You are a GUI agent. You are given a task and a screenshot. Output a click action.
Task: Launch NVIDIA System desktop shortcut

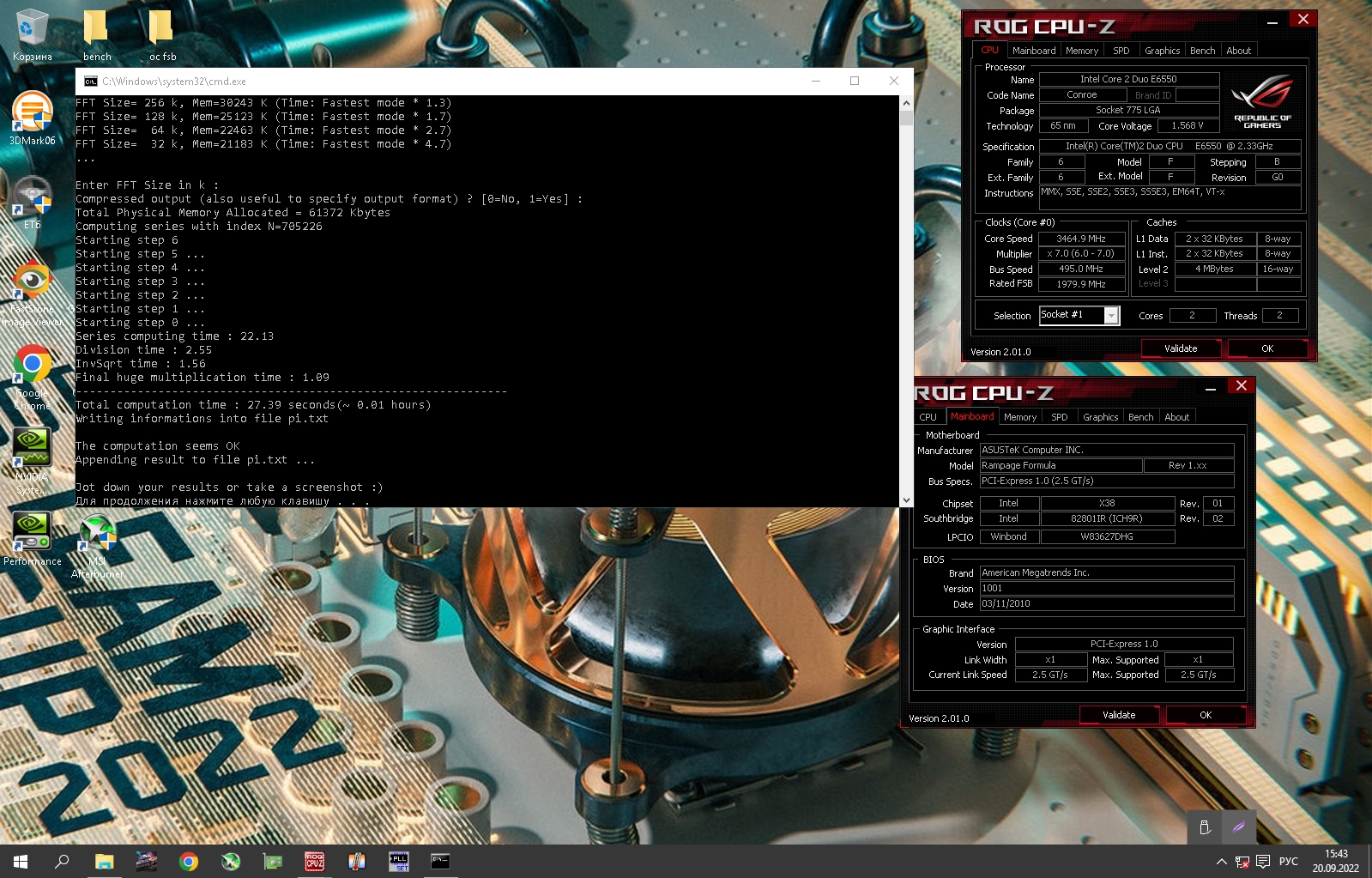pos(32,461)
